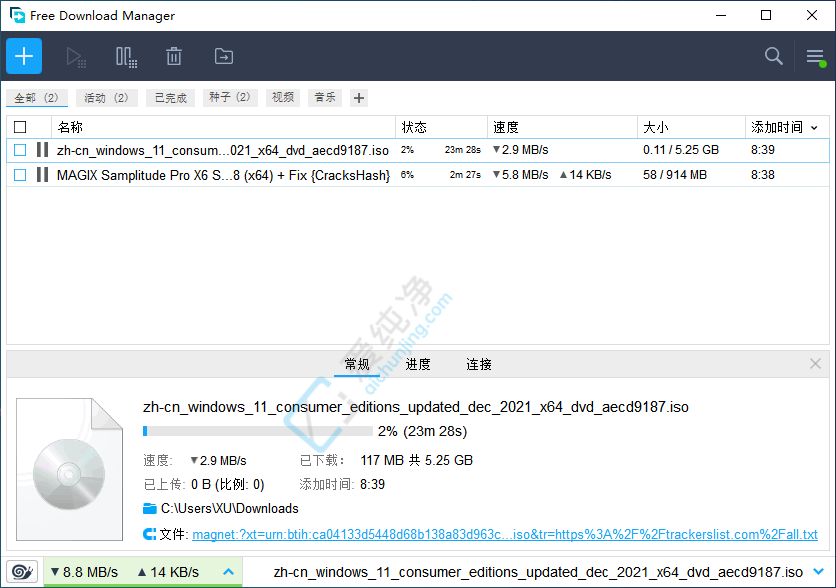Viewport: 836px width, 588px height.
Task: Add a new filter tag with plus
Action: (x=359, y=98)
